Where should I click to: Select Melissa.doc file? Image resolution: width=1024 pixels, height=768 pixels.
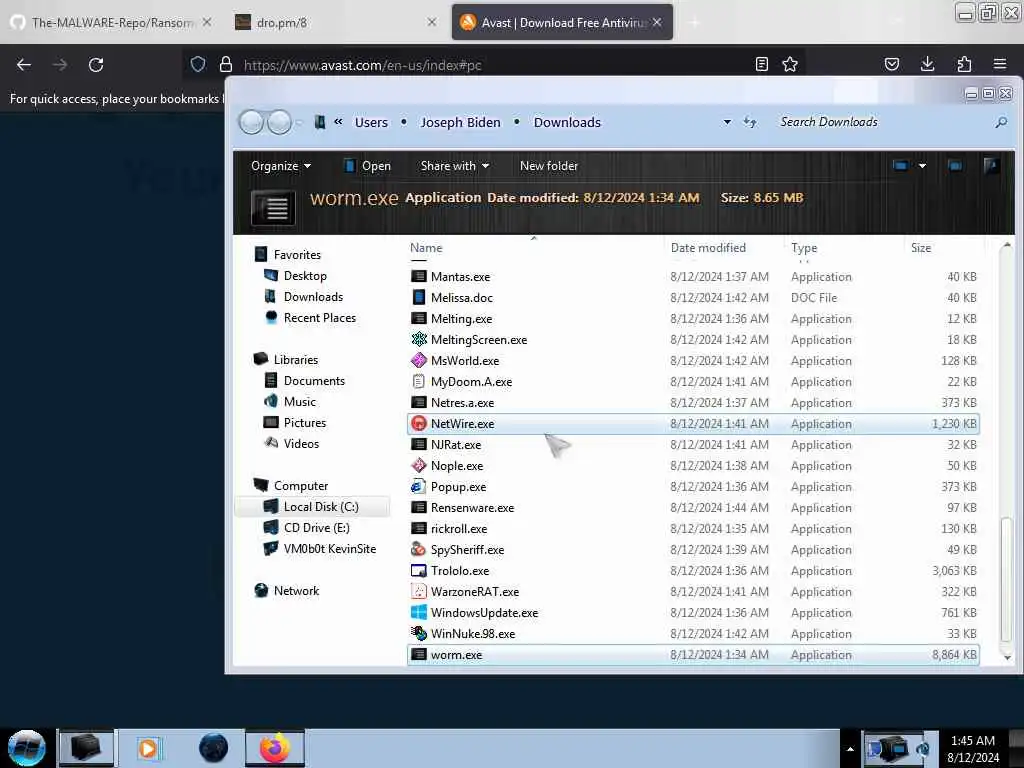click(693, 297)
